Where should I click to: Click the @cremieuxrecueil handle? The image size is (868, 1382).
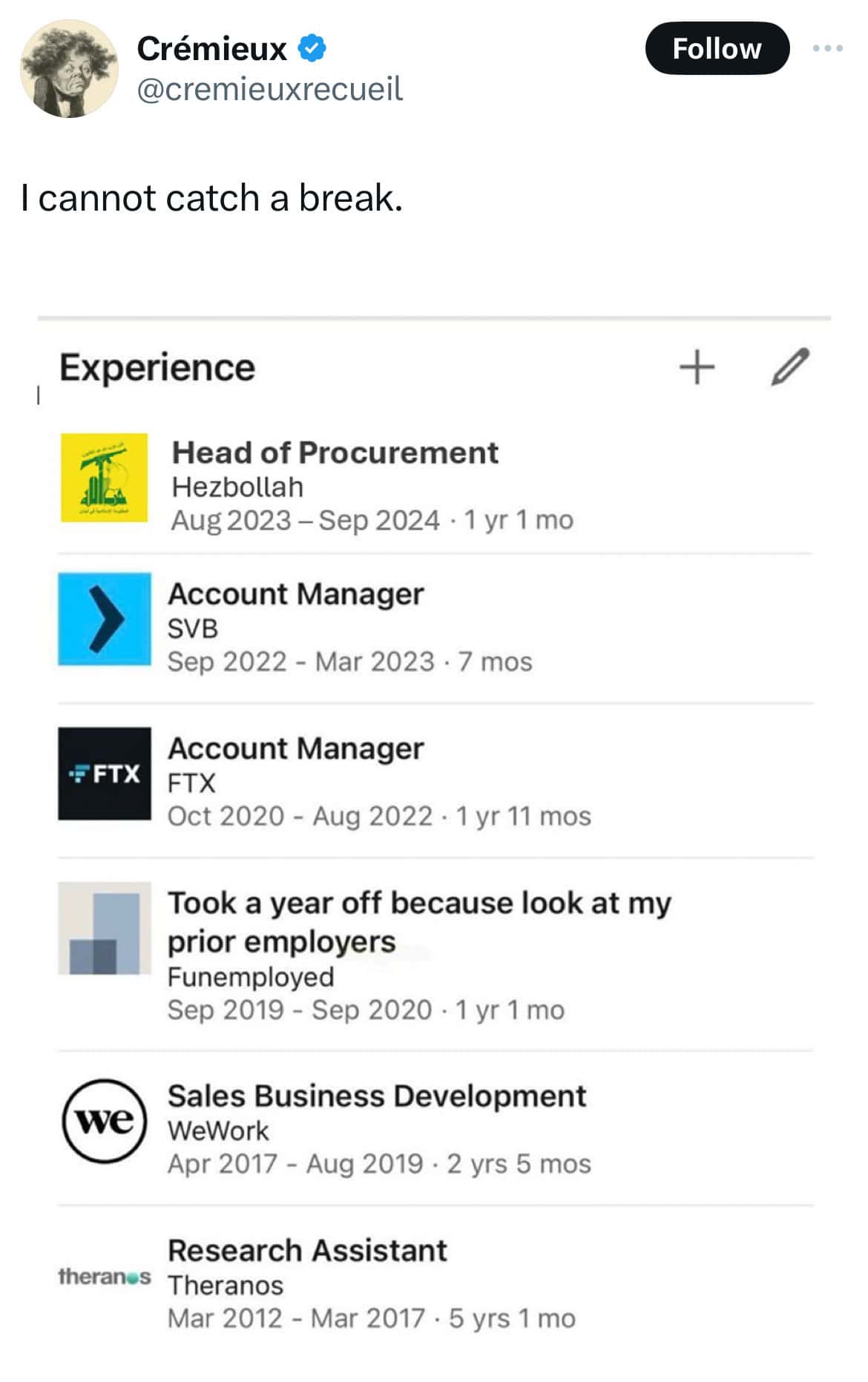(x=270, y=90)
